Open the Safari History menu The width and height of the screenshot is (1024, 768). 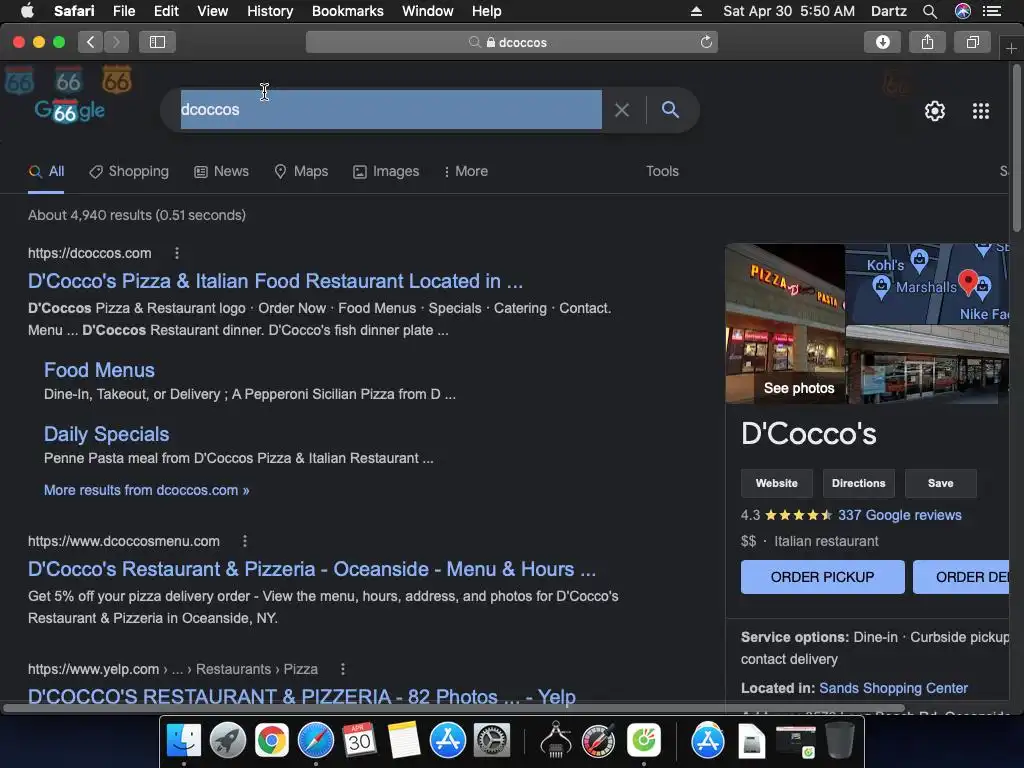coord(270,11)
